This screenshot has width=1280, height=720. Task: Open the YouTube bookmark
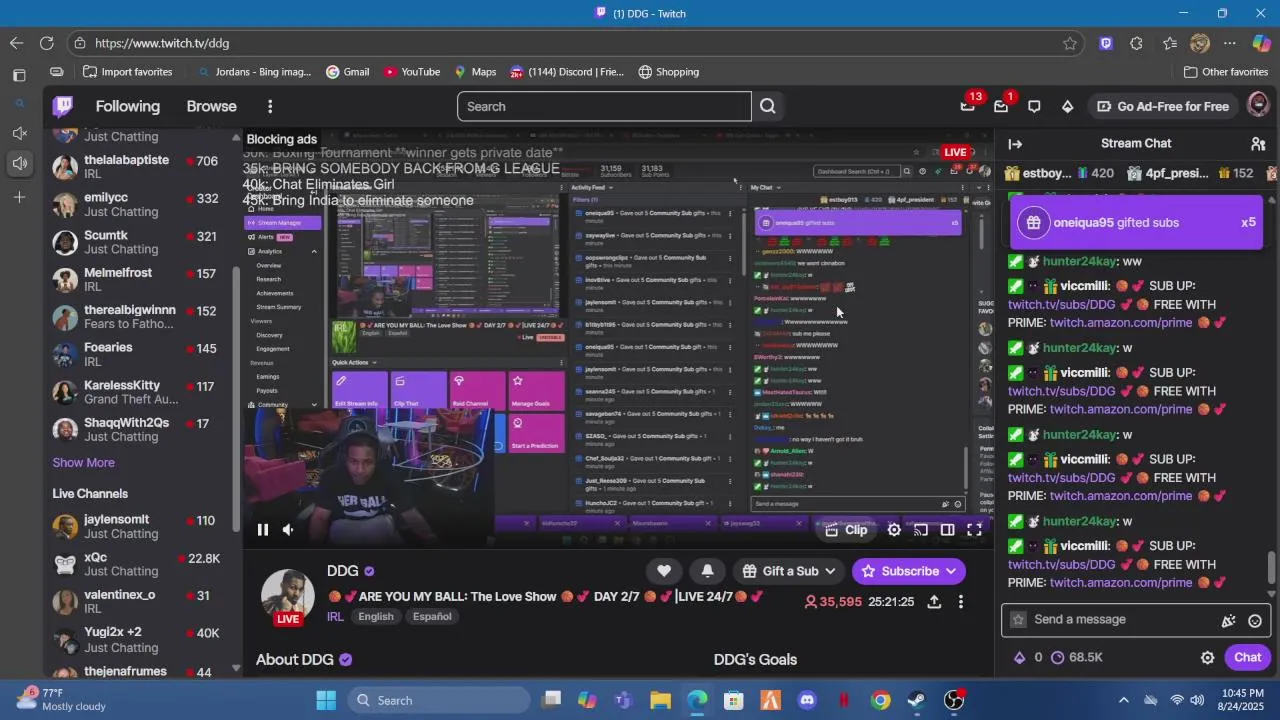pos(412,72)
